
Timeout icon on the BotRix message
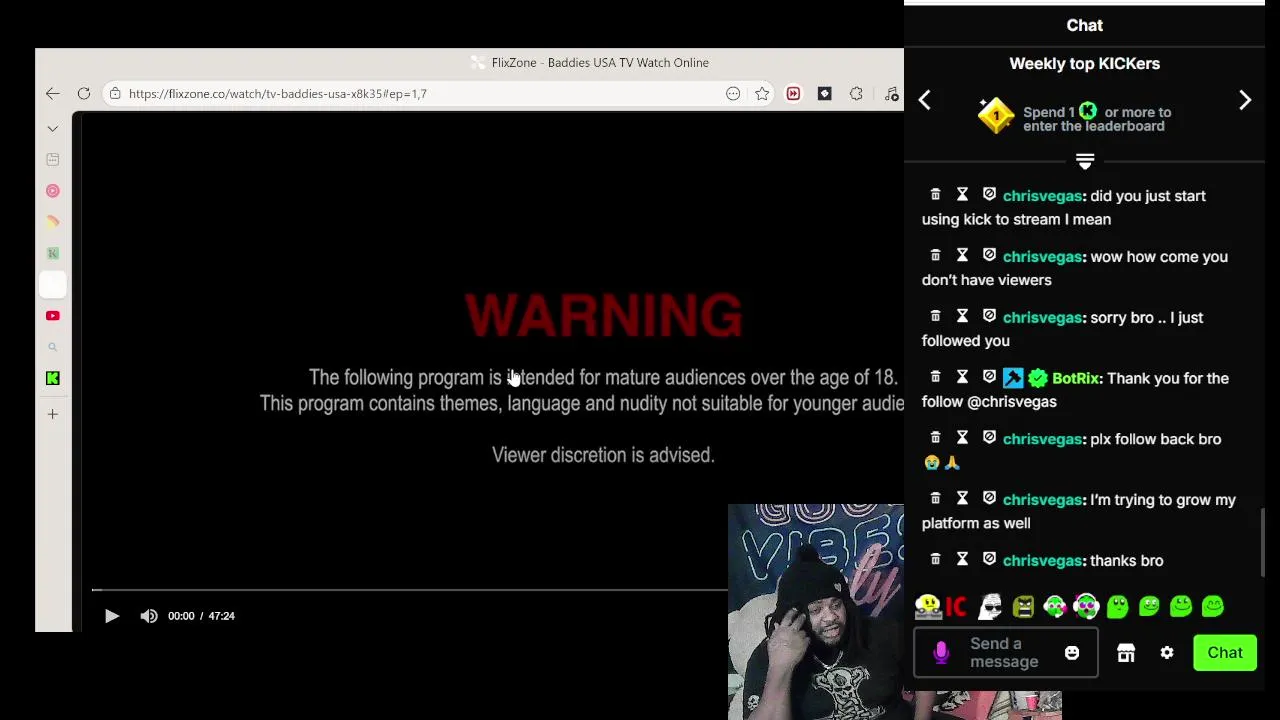click(x=962, y=377)
